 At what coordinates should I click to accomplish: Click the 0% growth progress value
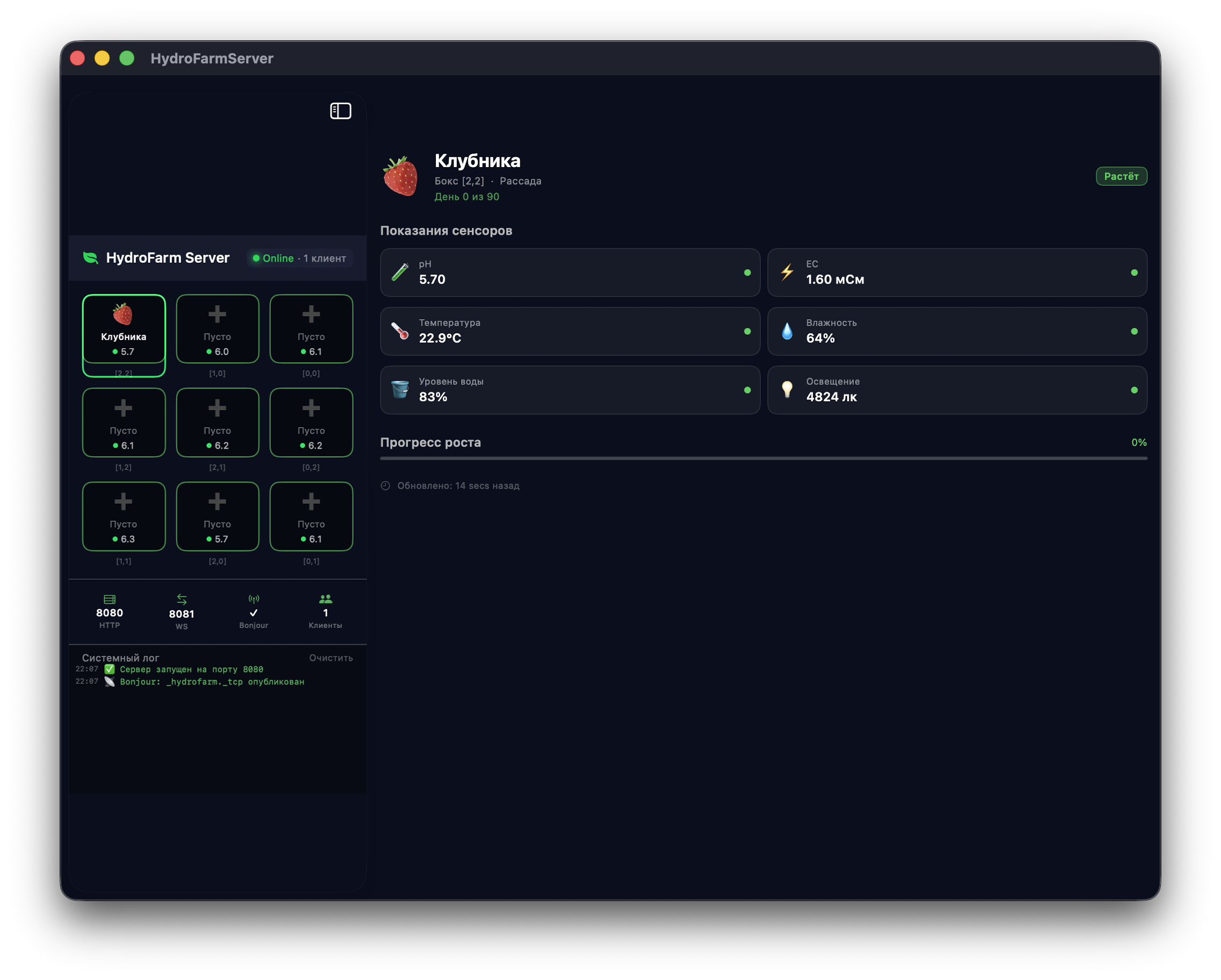[x=1139, y=442]
